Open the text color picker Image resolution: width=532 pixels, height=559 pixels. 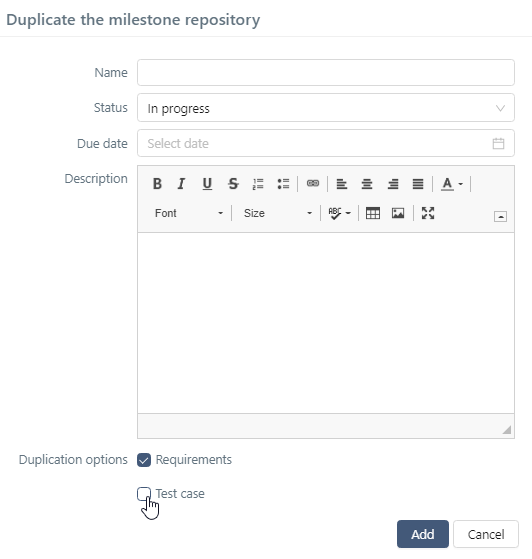point(452,184)
